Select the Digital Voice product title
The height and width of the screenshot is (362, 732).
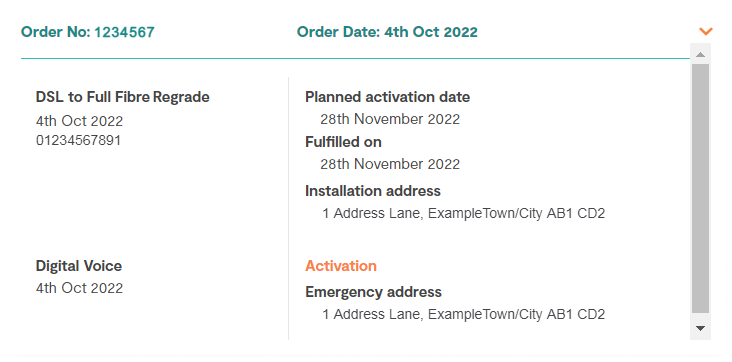pos(79,266)
